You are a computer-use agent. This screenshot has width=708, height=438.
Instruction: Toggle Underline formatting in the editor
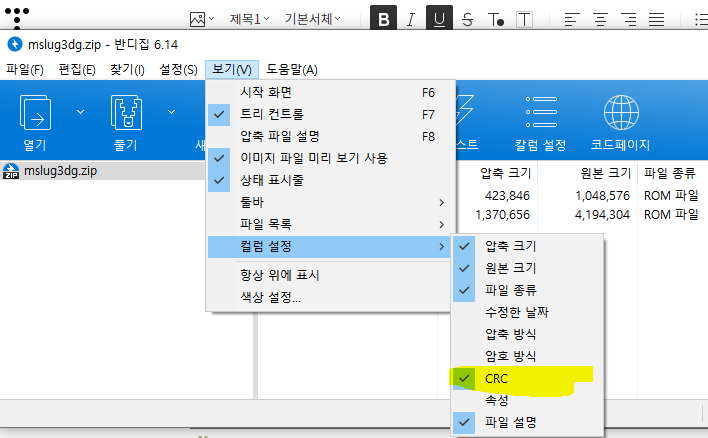(439, 19)
